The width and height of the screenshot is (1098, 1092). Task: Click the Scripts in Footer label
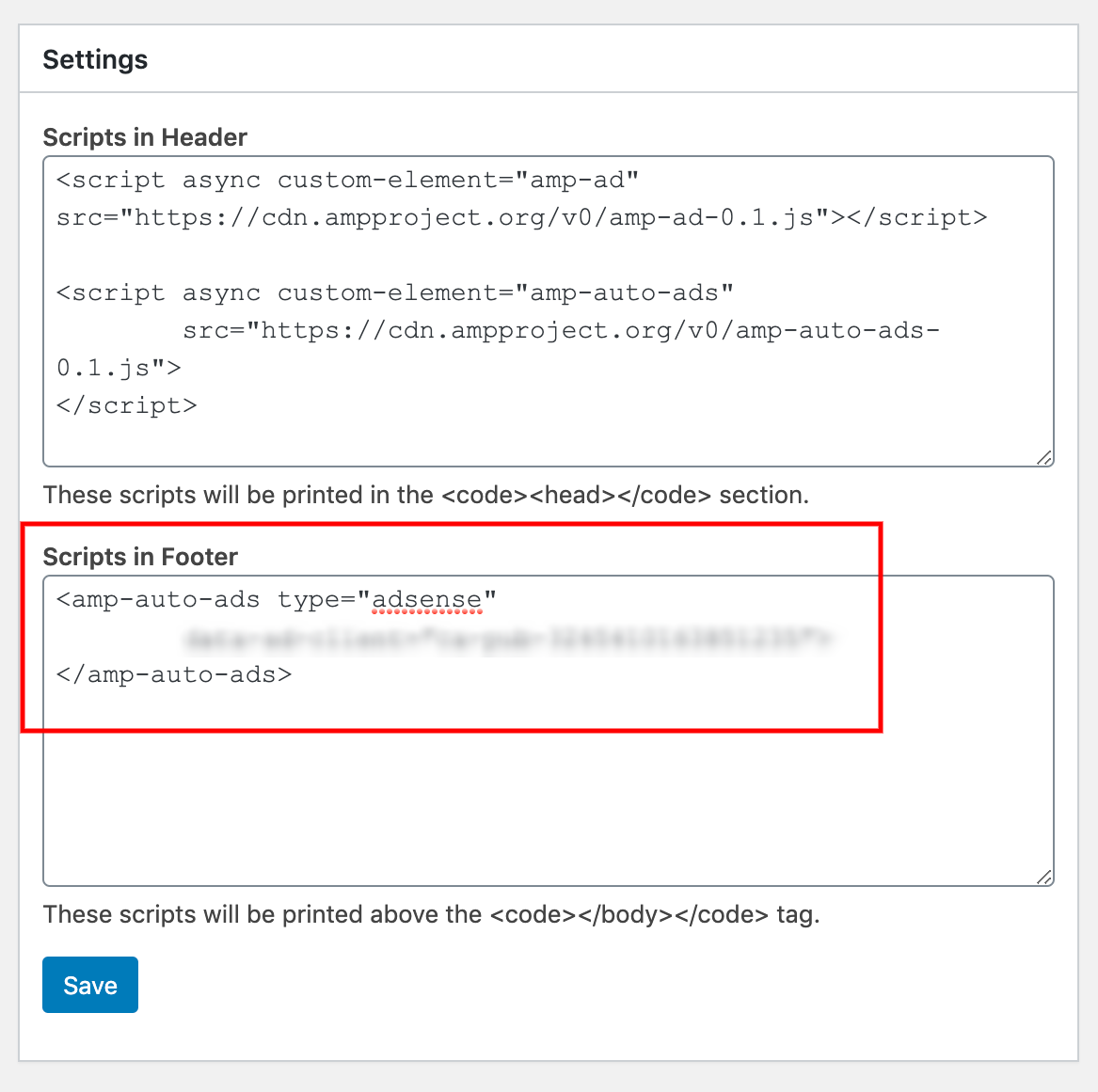tap(140, 557)
